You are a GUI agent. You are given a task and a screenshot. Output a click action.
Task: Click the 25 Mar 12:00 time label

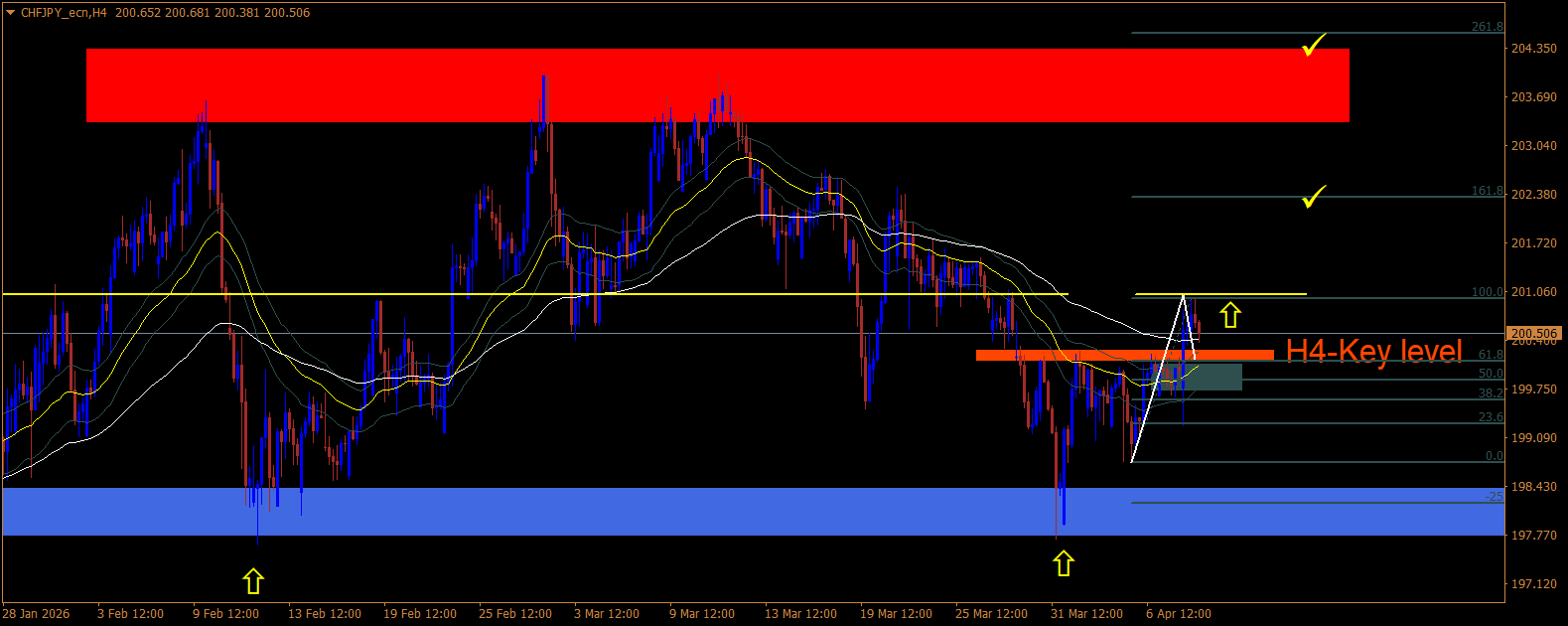(991, 613)
